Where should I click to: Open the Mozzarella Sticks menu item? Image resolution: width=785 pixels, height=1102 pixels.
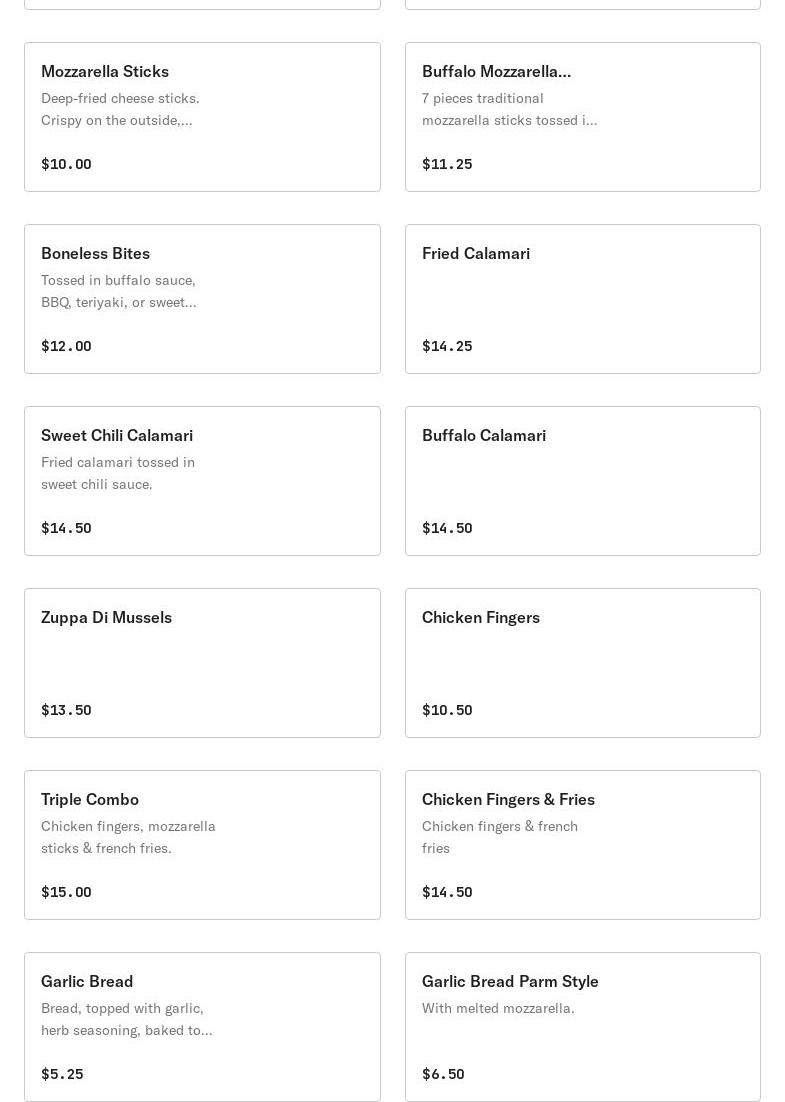pos(202,117)
